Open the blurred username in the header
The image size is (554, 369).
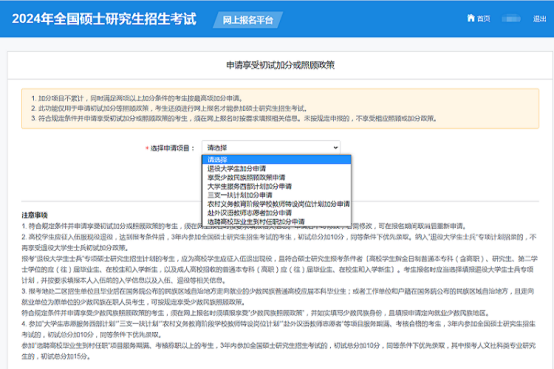click(x=511, y=19)
